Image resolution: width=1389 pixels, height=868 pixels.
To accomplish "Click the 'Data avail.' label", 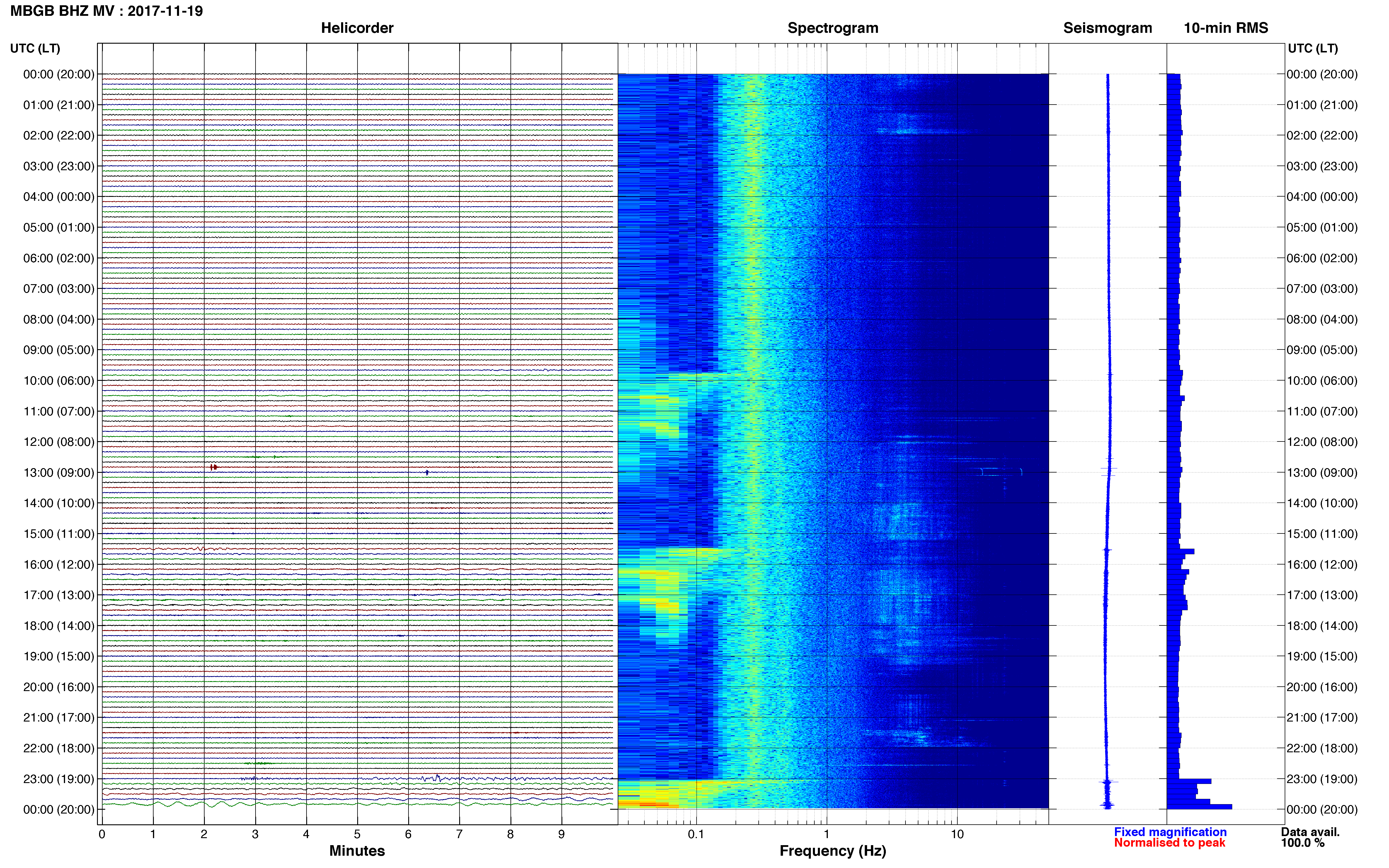I will click(x=1310, y=832).
